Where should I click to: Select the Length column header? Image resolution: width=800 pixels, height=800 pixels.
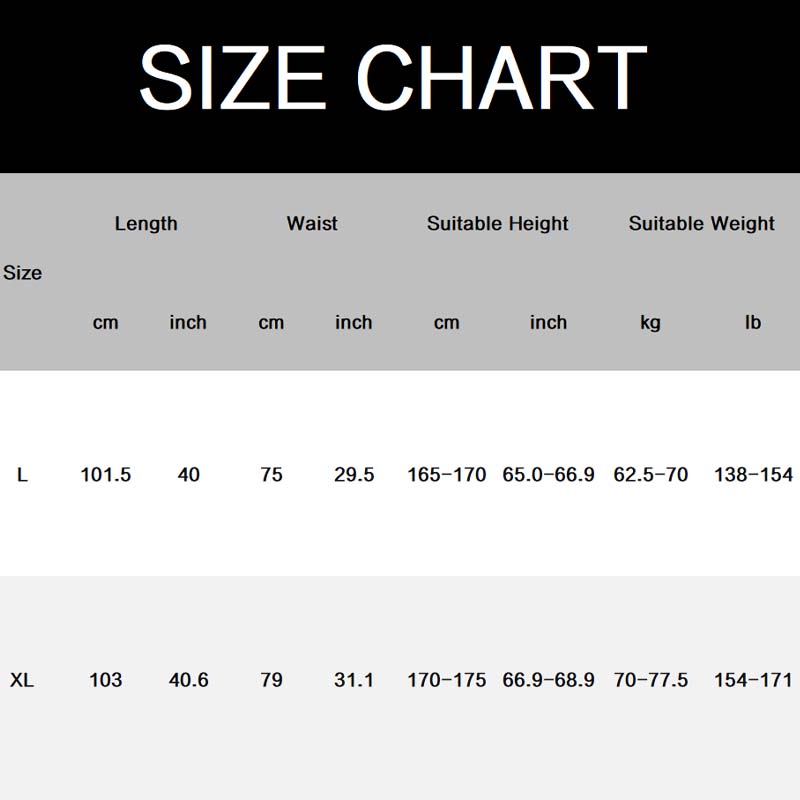[x=146, y=224]
